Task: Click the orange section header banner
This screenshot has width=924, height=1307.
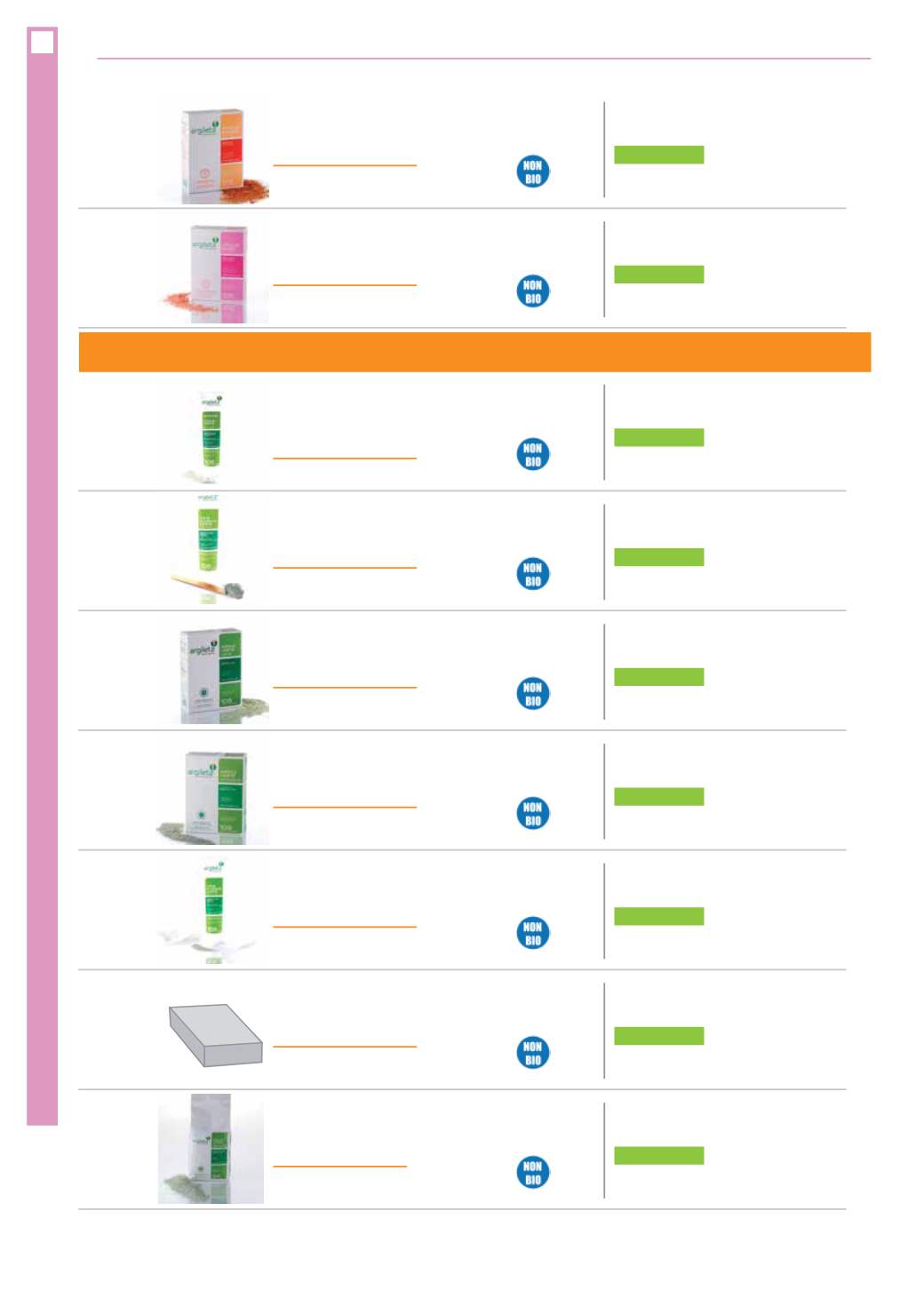Action: point(474,352)
